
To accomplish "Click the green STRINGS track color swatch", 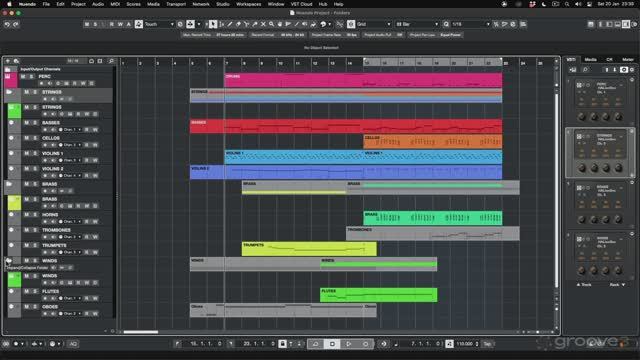I will 14,111.
